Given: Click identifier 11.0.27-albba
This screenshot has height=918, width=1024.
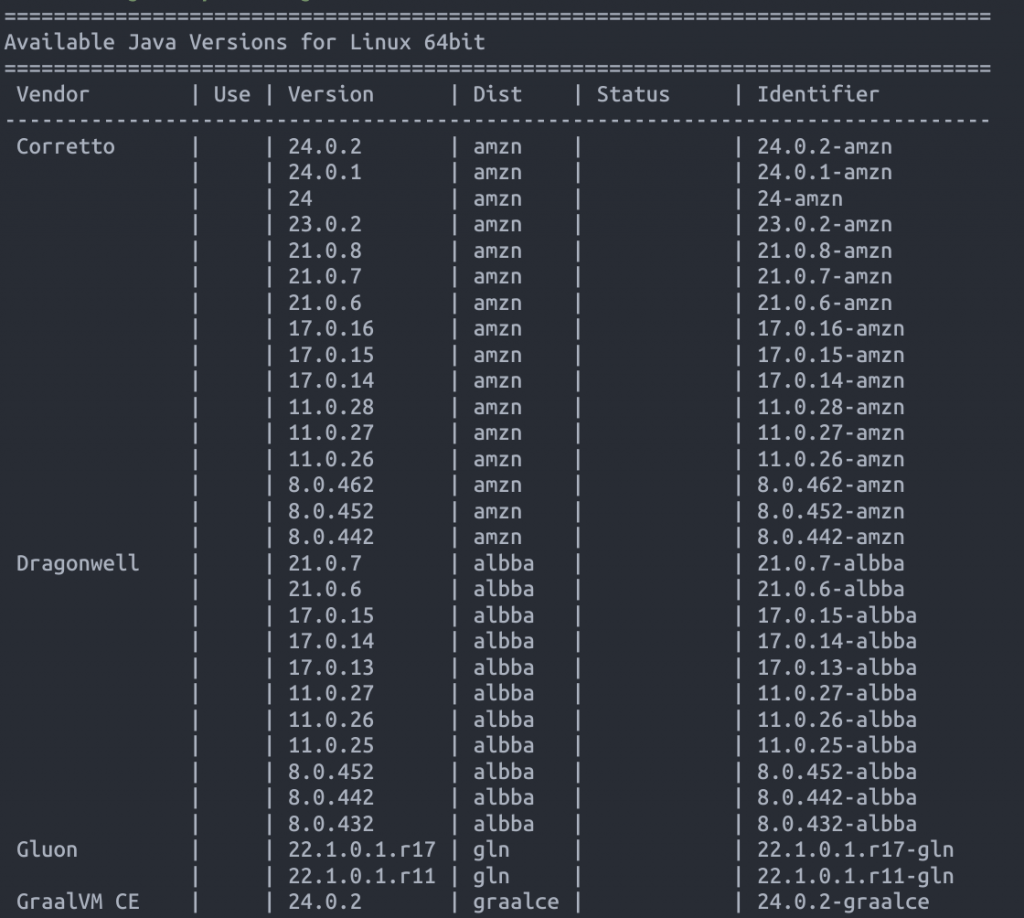Looking at the screenshot, I should [x=837, y=693].
